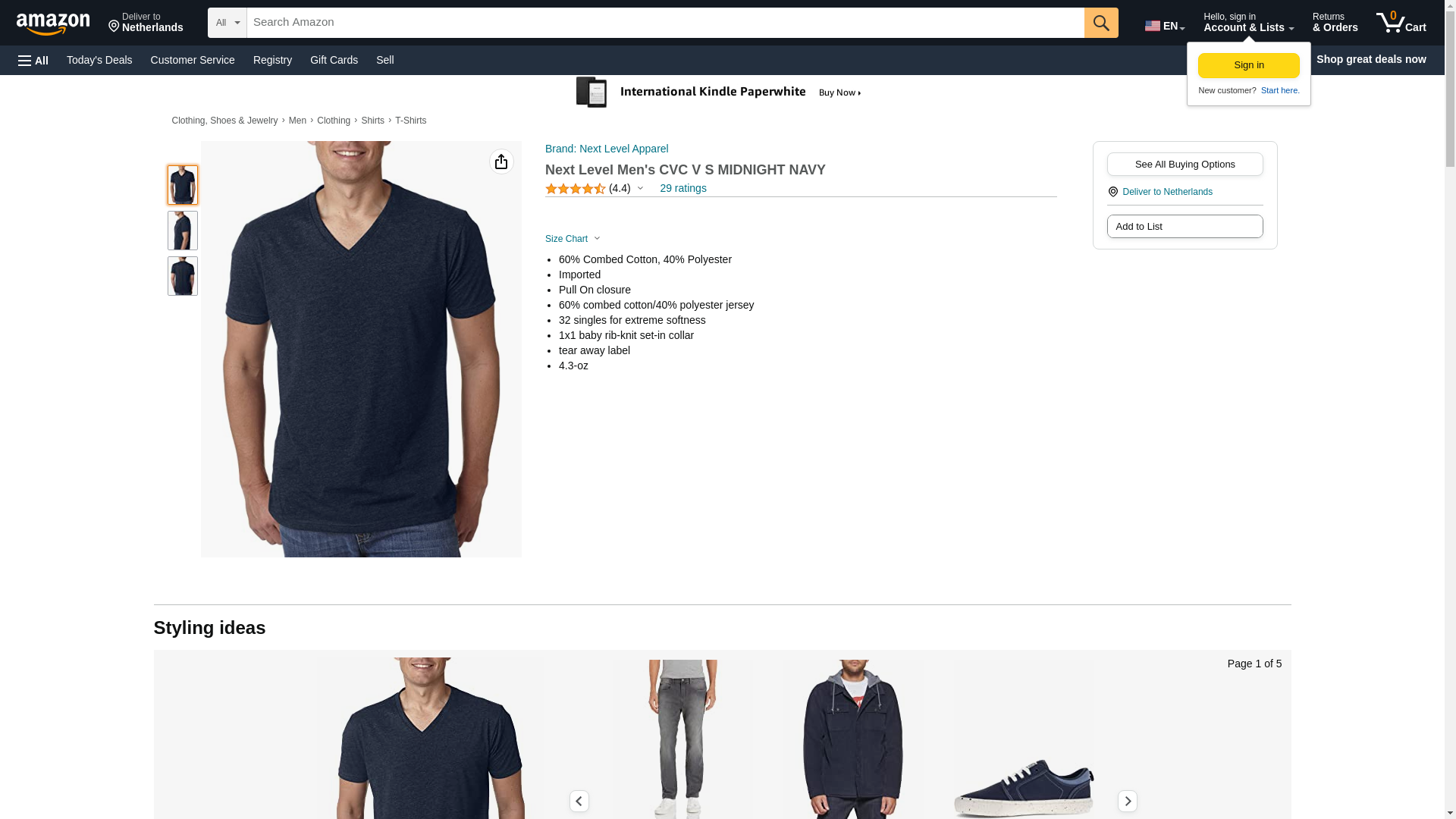Screen dimensions: 1456x819
Task: Click the search magnifier button
Action: pos(1101,23)
